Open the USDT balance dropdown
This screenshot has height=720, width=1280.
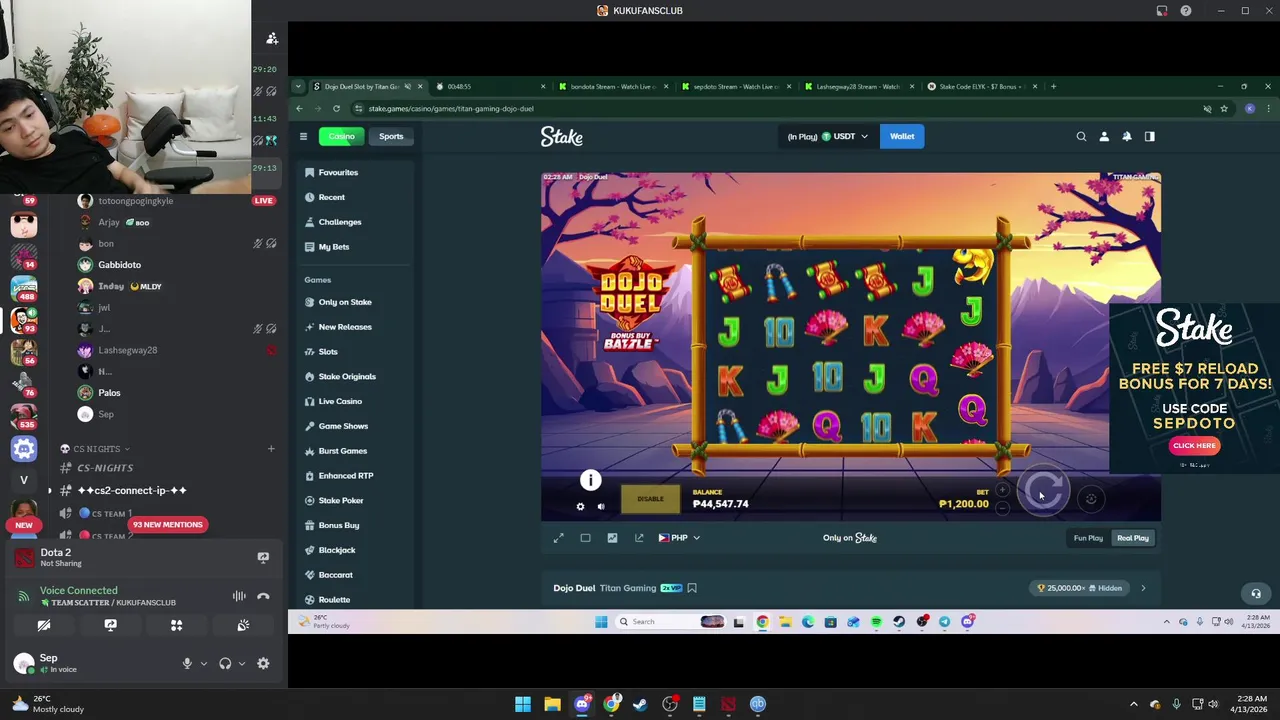coord(828,136)
